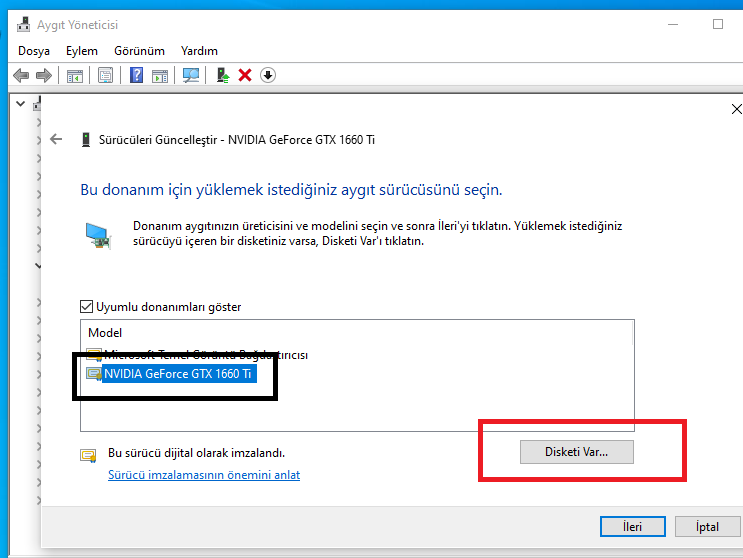
Task: Open the Eylem menu
Action: point(82,51)
